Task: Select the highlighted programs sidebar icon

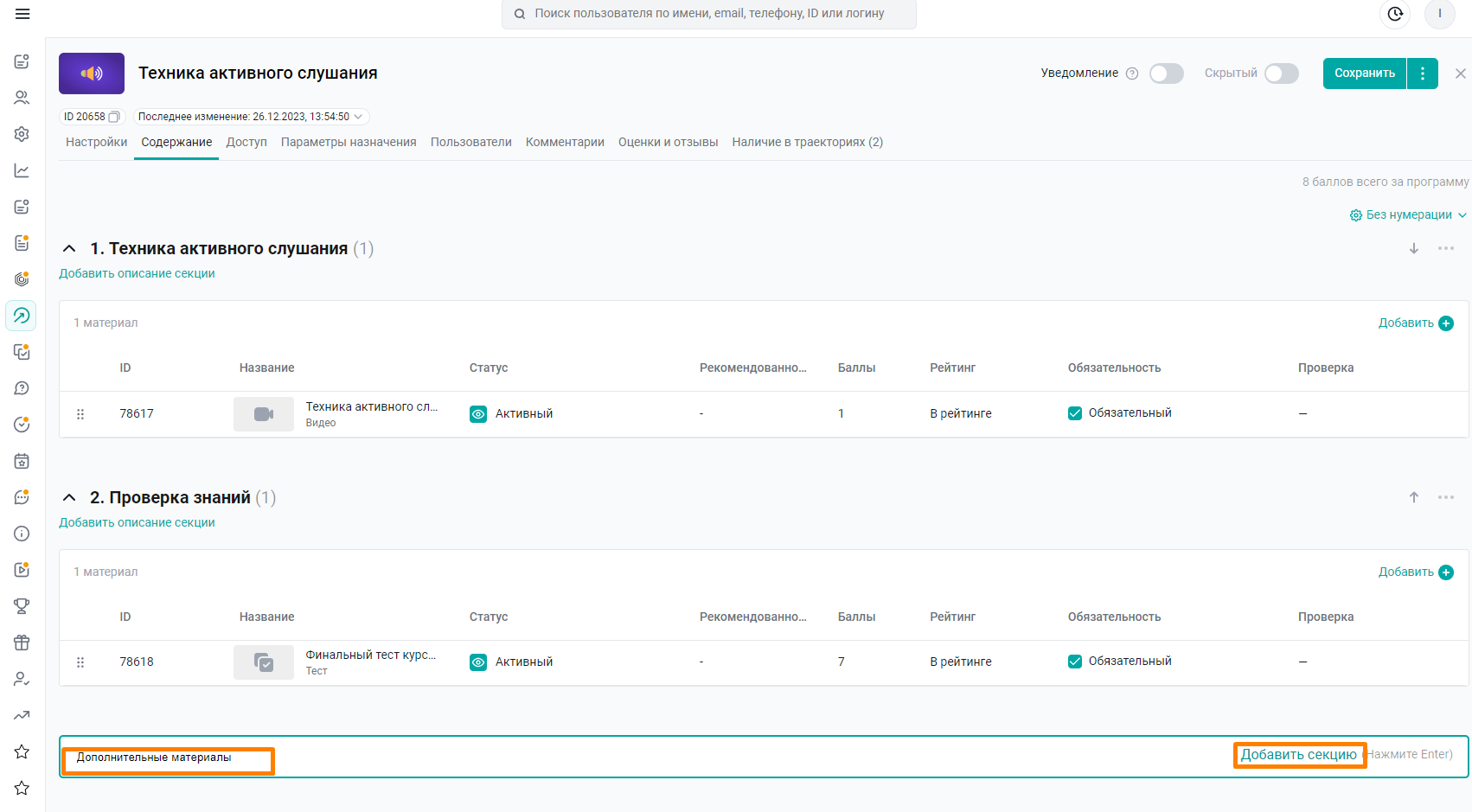Action: click(22, 316)
